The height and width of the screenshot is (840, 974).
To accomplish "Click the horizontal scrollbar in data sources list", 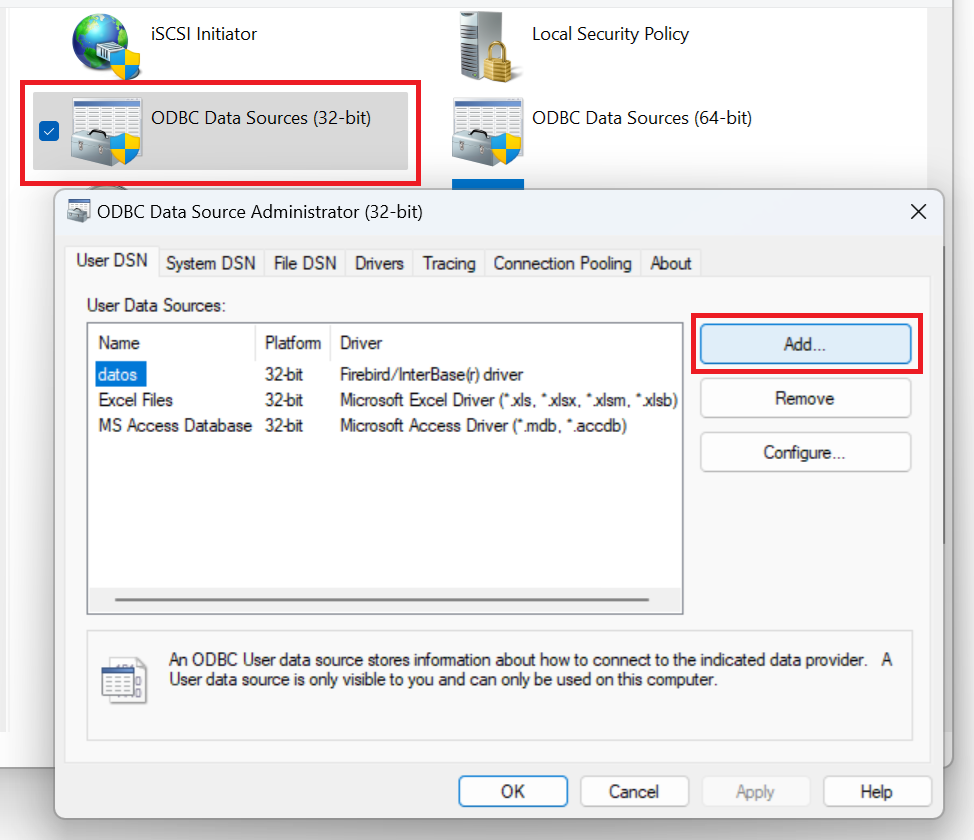I will (382, 600).
